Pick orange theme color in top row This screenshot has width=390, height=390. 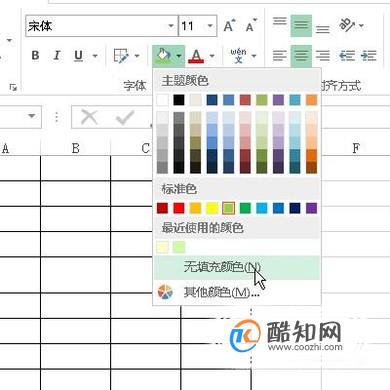(311, 100)
